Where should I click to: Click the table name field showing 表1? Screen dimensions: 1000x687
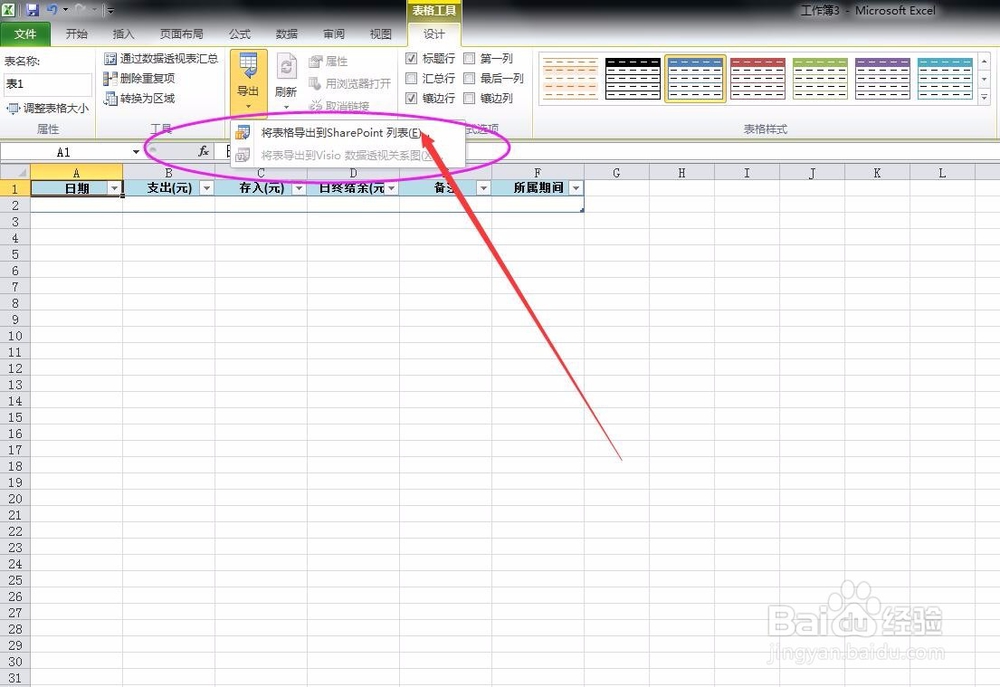tap(48, 84)
